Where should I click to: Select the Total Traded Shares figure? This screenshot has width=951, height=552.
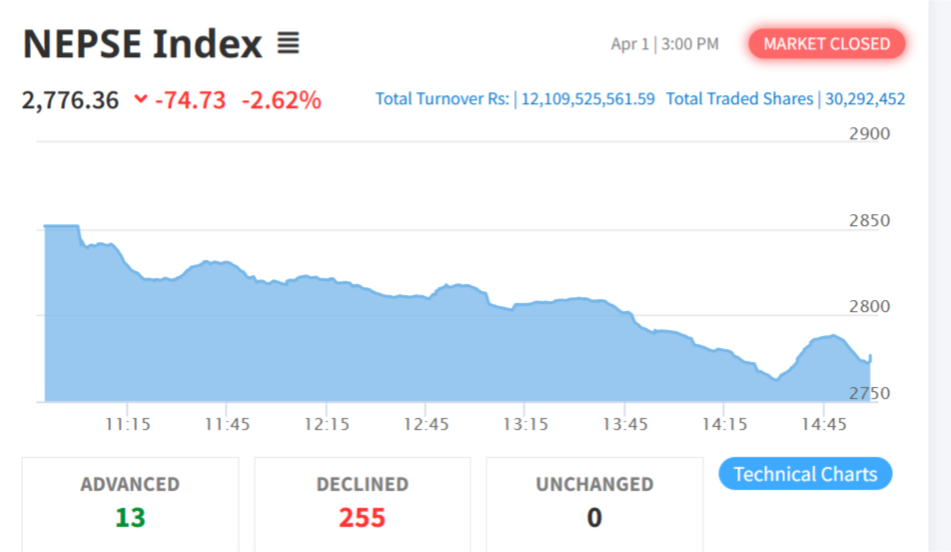[x=865, y=99]
